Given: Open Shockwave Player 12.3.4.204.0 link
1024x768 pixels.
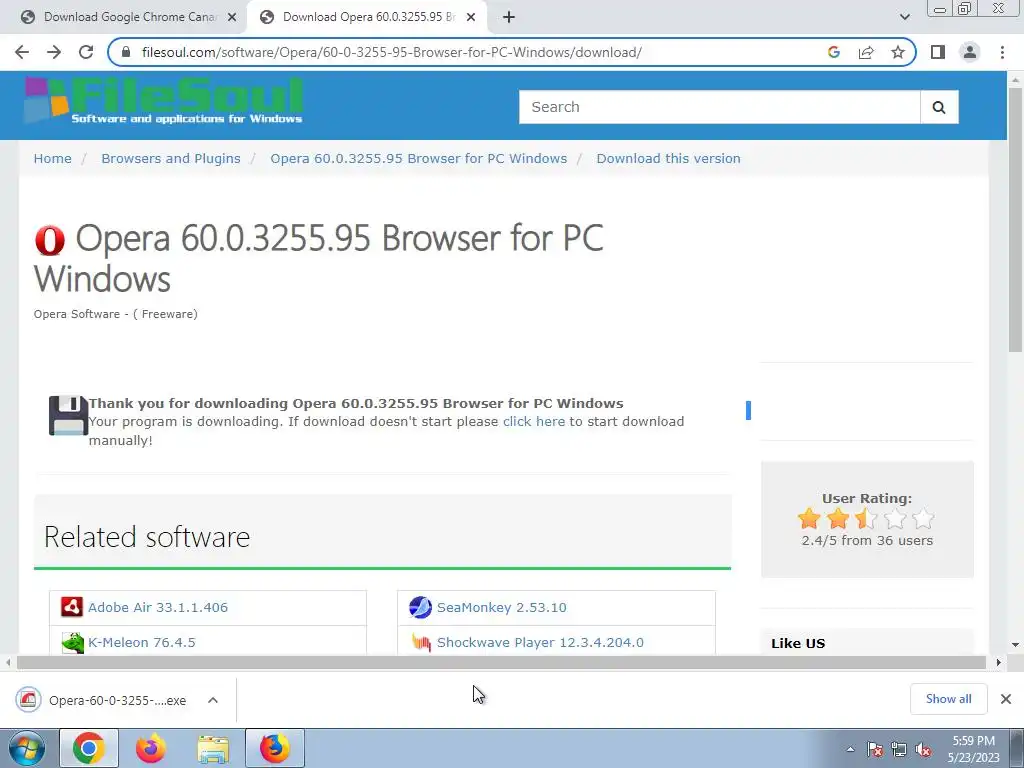Looking at the screenshot, I should (x=540, y=643).
